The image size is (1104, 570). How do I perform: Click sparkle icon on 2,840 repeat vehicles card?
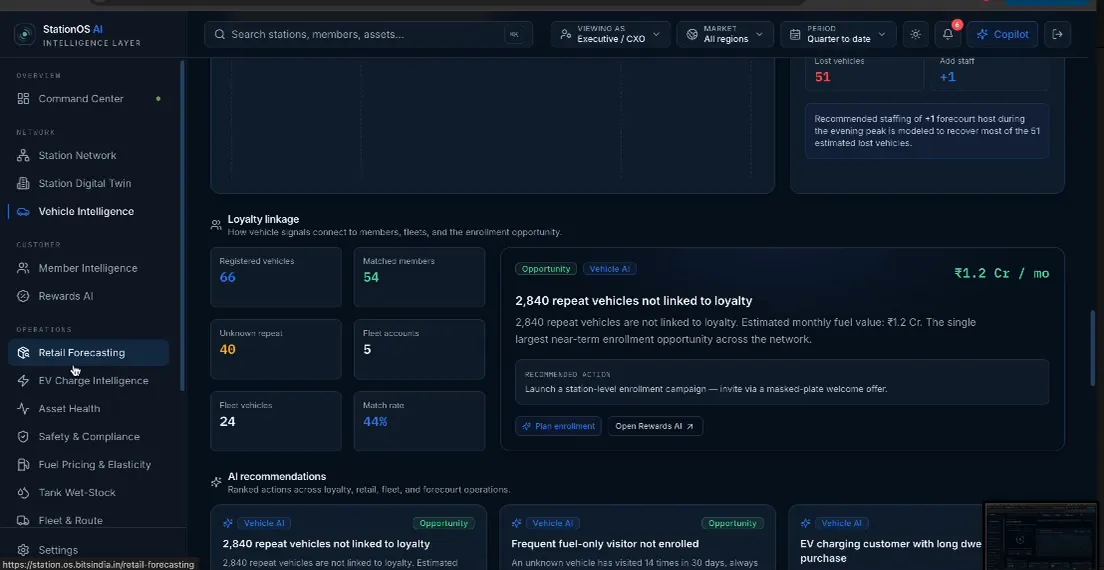(227, 524)
